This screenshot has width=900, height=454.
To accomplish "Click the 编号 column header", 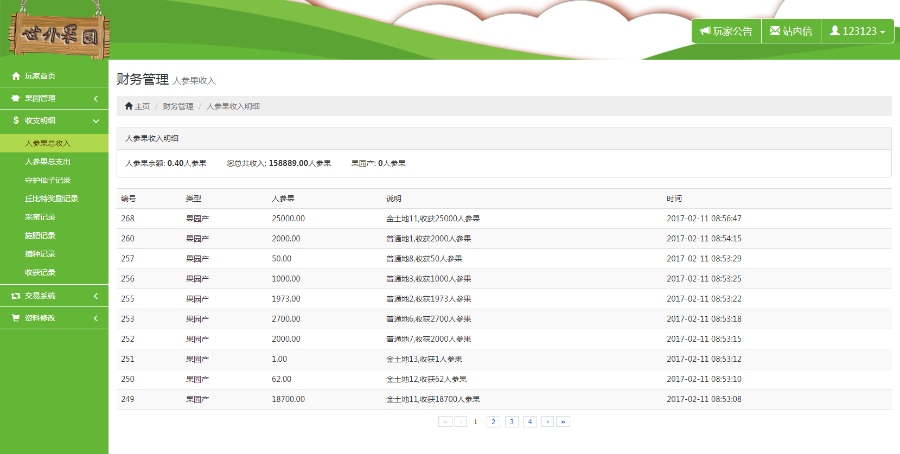I will [x=129, y=199].
